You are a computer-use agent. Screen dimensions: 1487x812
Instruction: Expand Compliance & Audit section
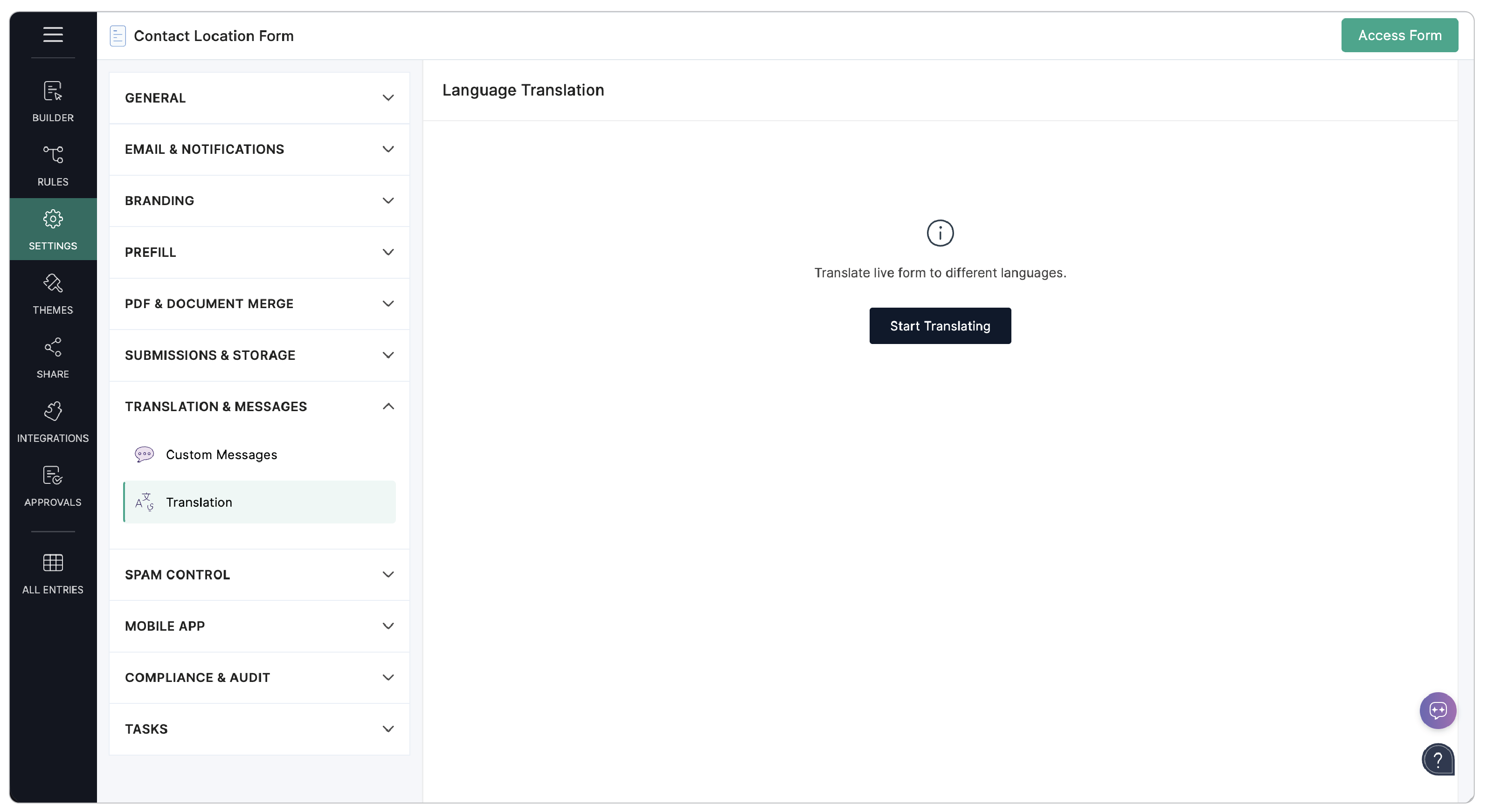pos(259,677)
